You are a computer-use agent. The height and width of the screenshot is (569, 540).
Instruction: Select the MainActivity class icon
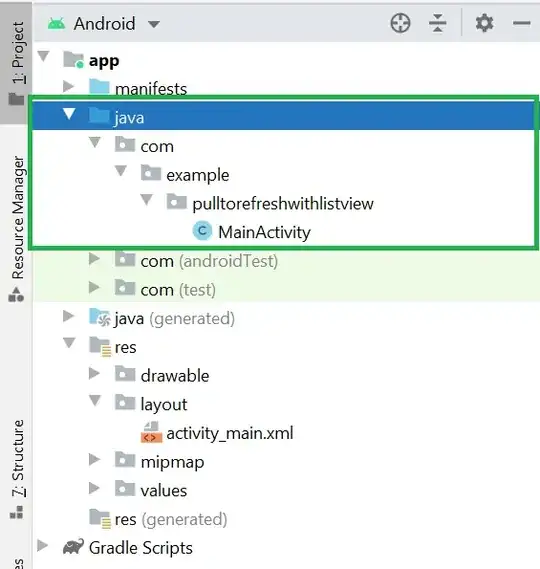(x=202, y=230)
